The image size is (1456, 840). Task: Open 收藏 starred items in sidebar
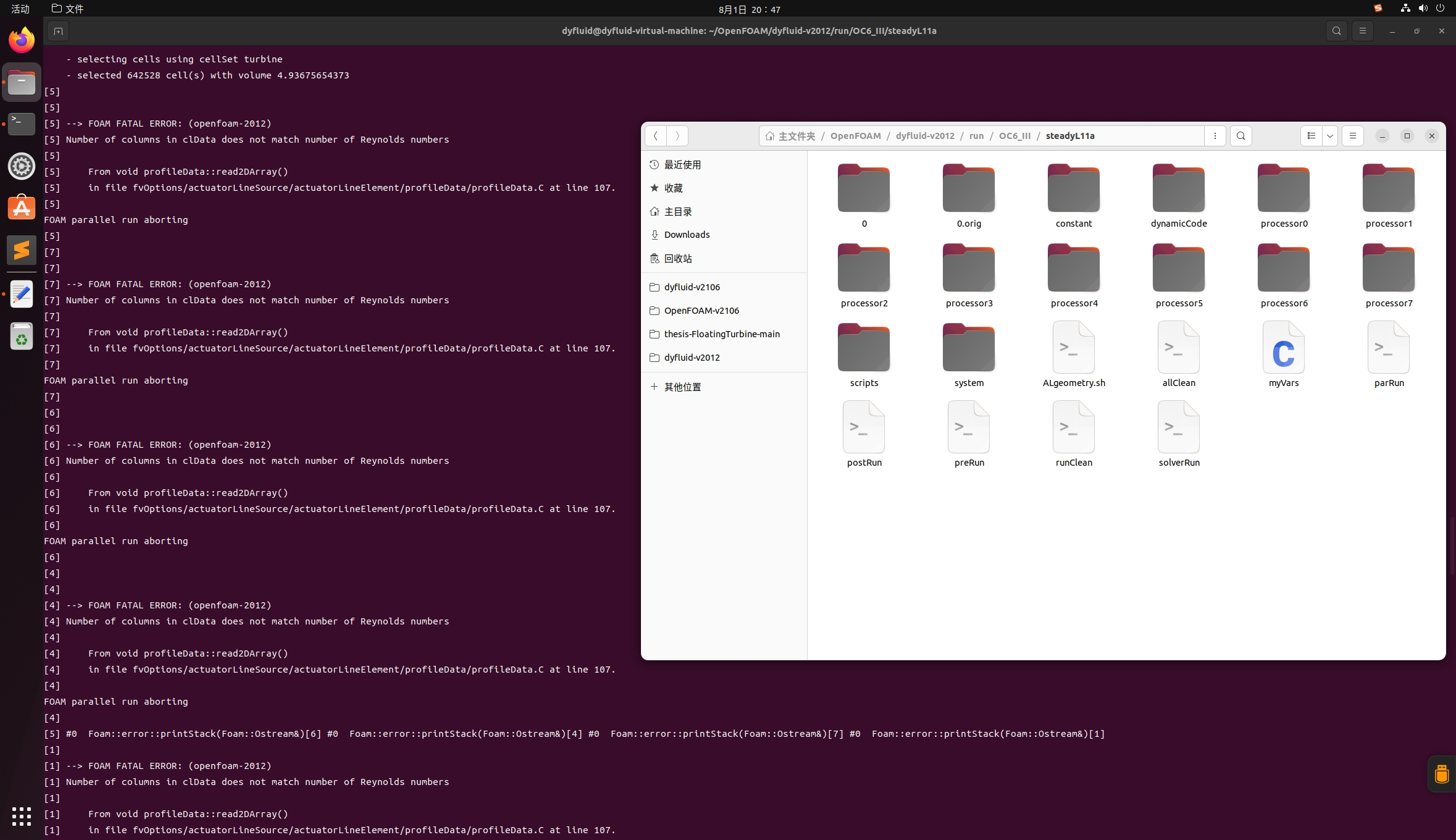[x=724, y=188]
